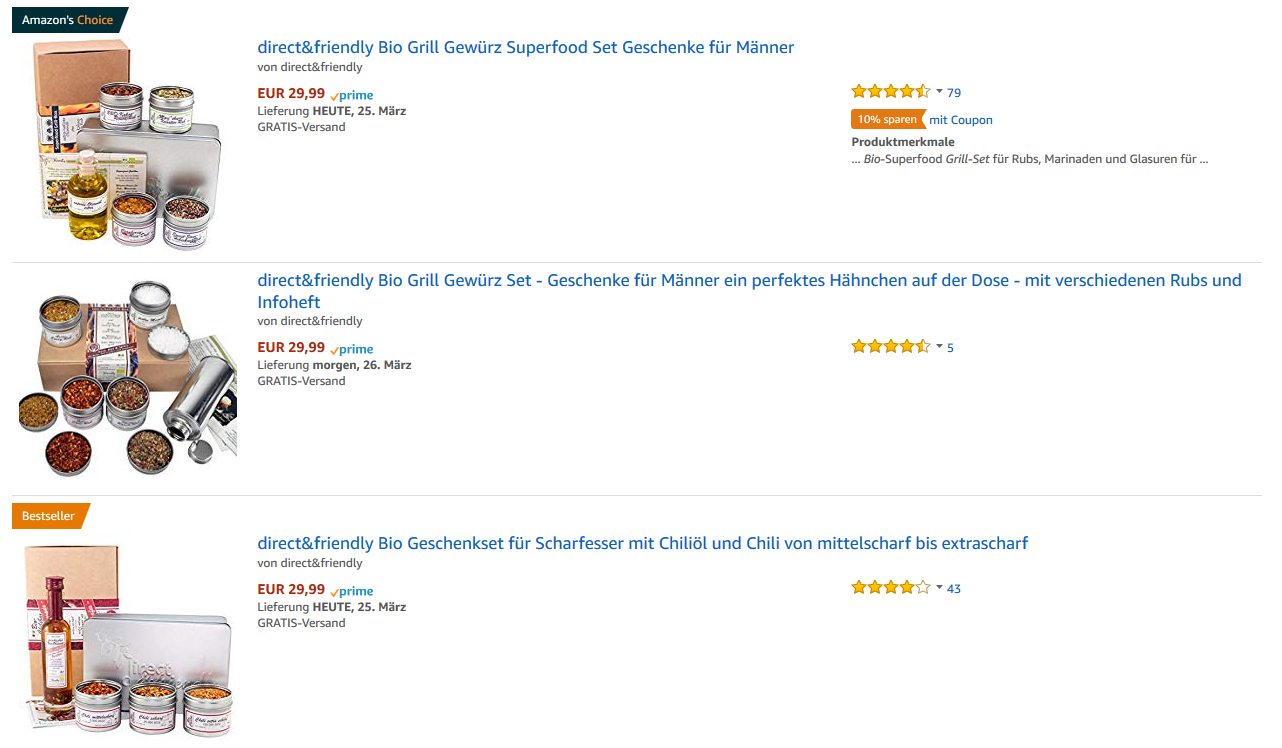1282x748 pixels.
Task: Open the 43 customer reviews link
Action: (x=954, y=589)
